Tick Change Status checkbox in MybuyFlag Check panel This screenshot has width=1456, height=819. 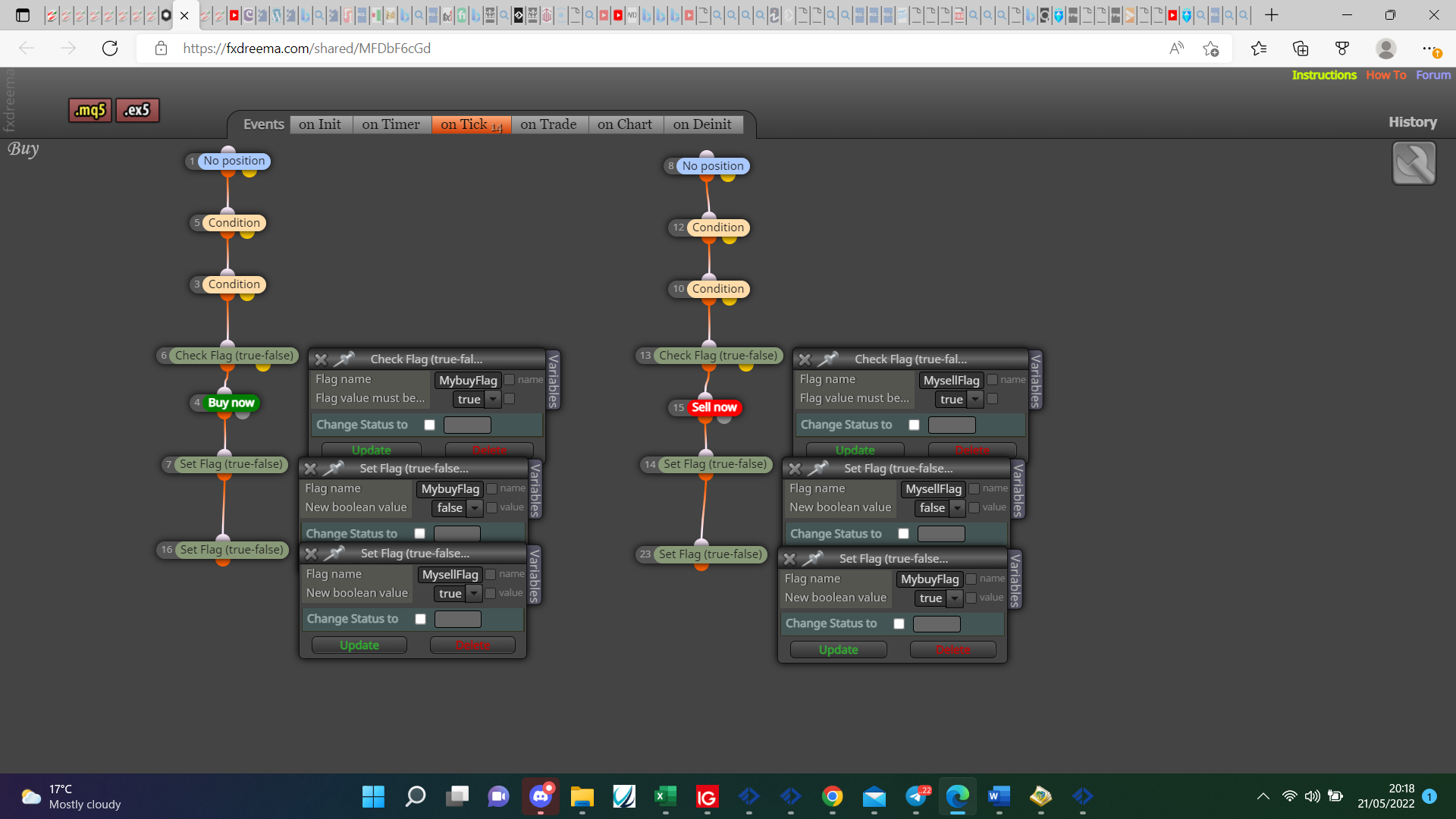pyautogui.click(x=430, y=425)
